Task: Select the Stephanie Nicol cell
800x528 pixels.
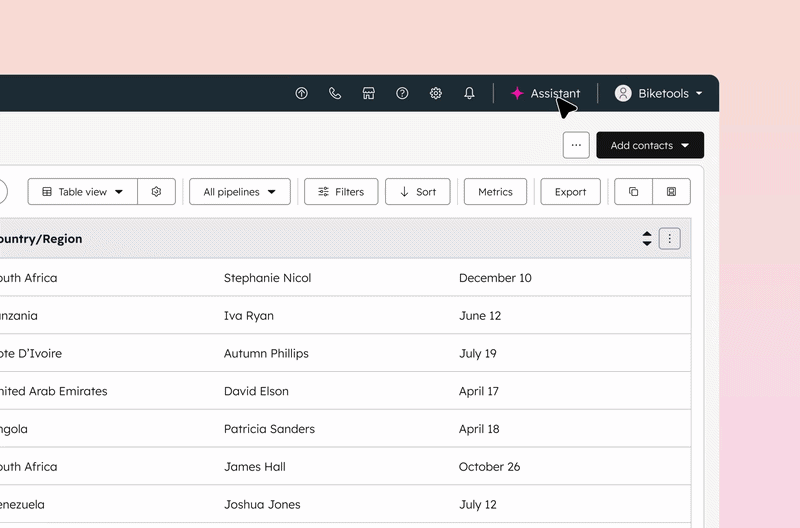Action: point(267,278)
